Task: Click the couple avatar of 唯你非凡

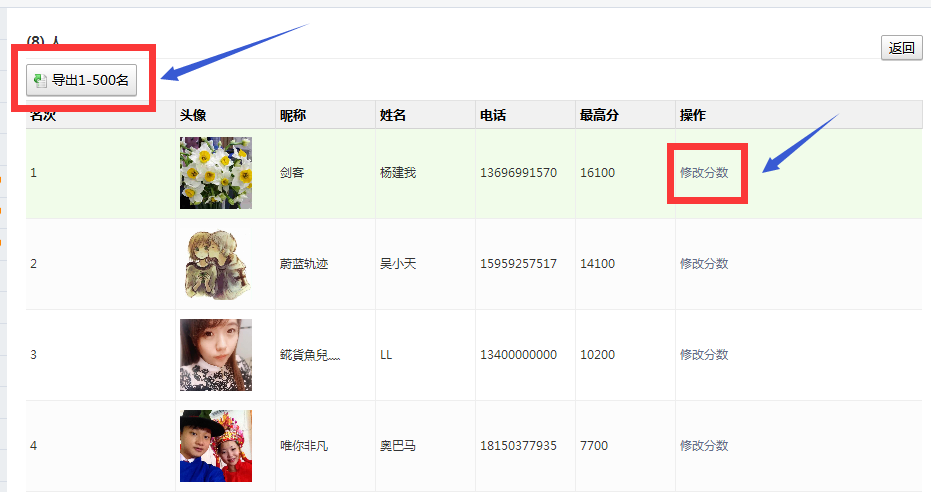Action: pyautogui.click(x=216, y=446)
